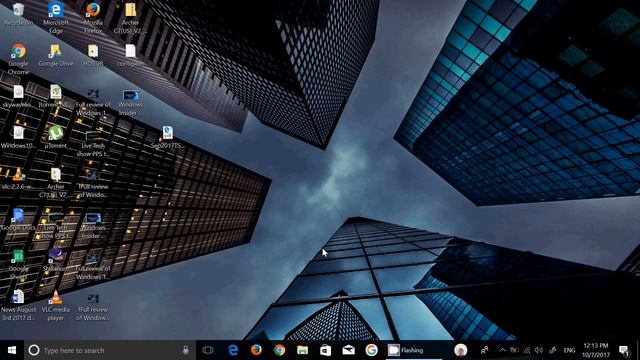640x360 pixels.
Task: Open the People button on the taskbar
Action: [x=484, y=350]
